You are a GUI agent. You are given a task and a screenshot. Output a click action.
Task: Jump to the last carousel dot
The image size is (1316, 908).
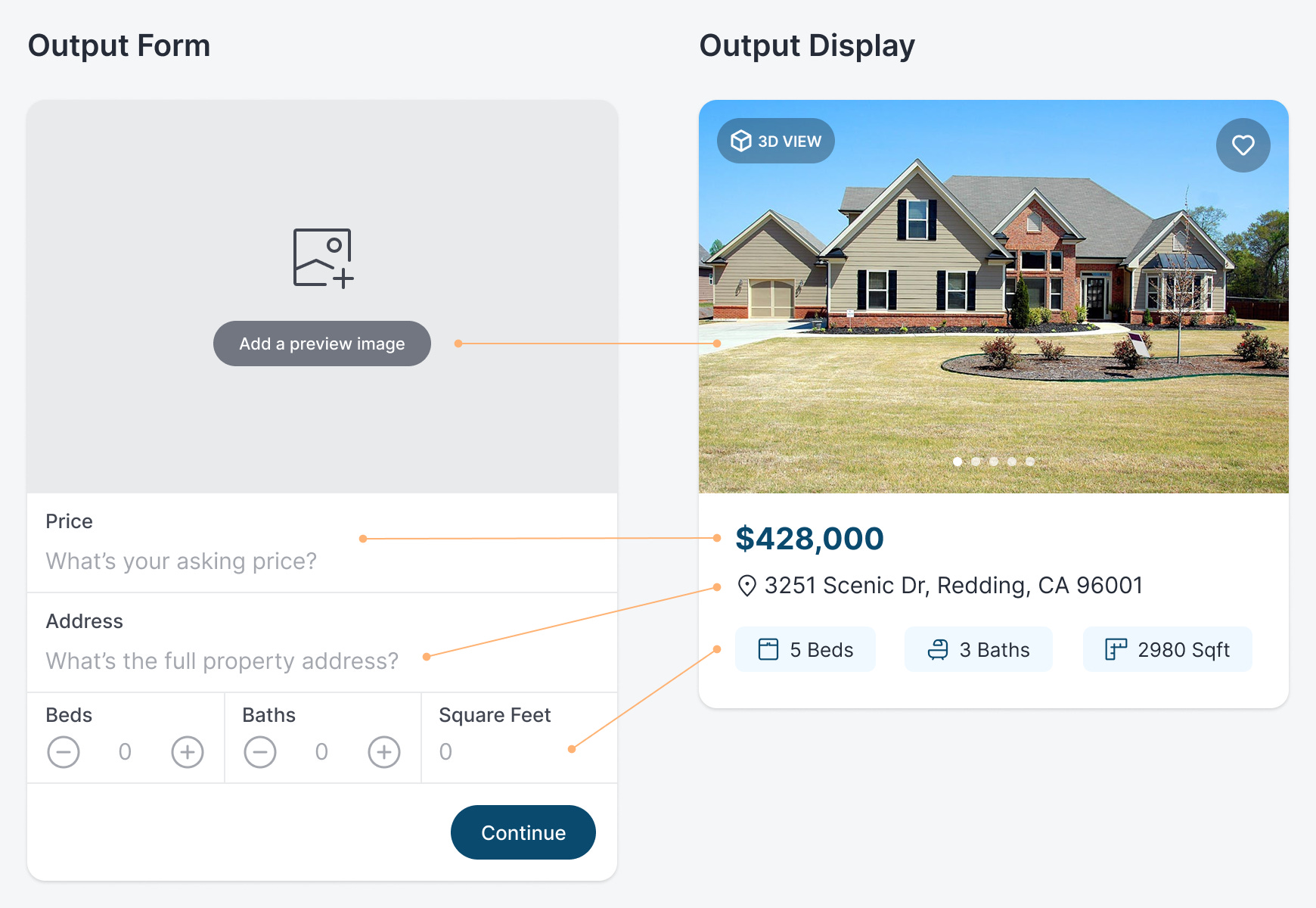[1030, 462]
